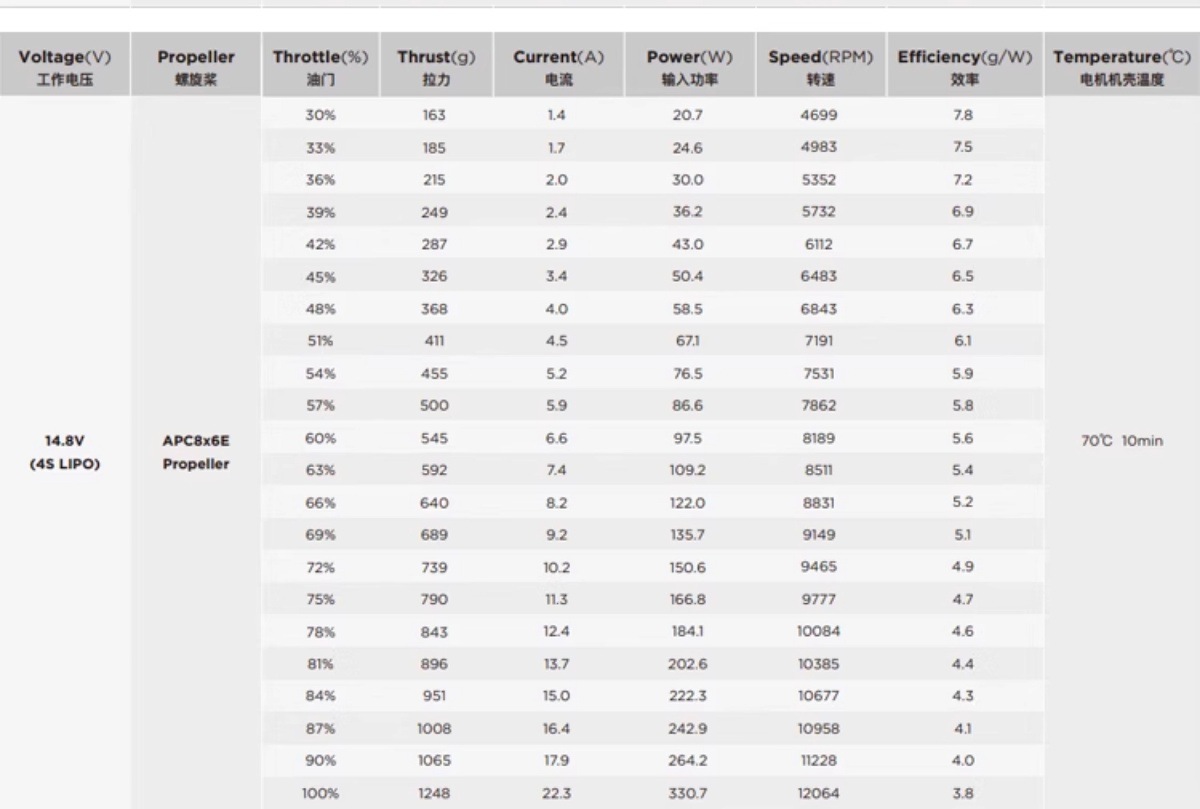1200x809 pixels.
Task: Click efficiency value 7.8
Action: pyautogui.click(x=963, y=115)
